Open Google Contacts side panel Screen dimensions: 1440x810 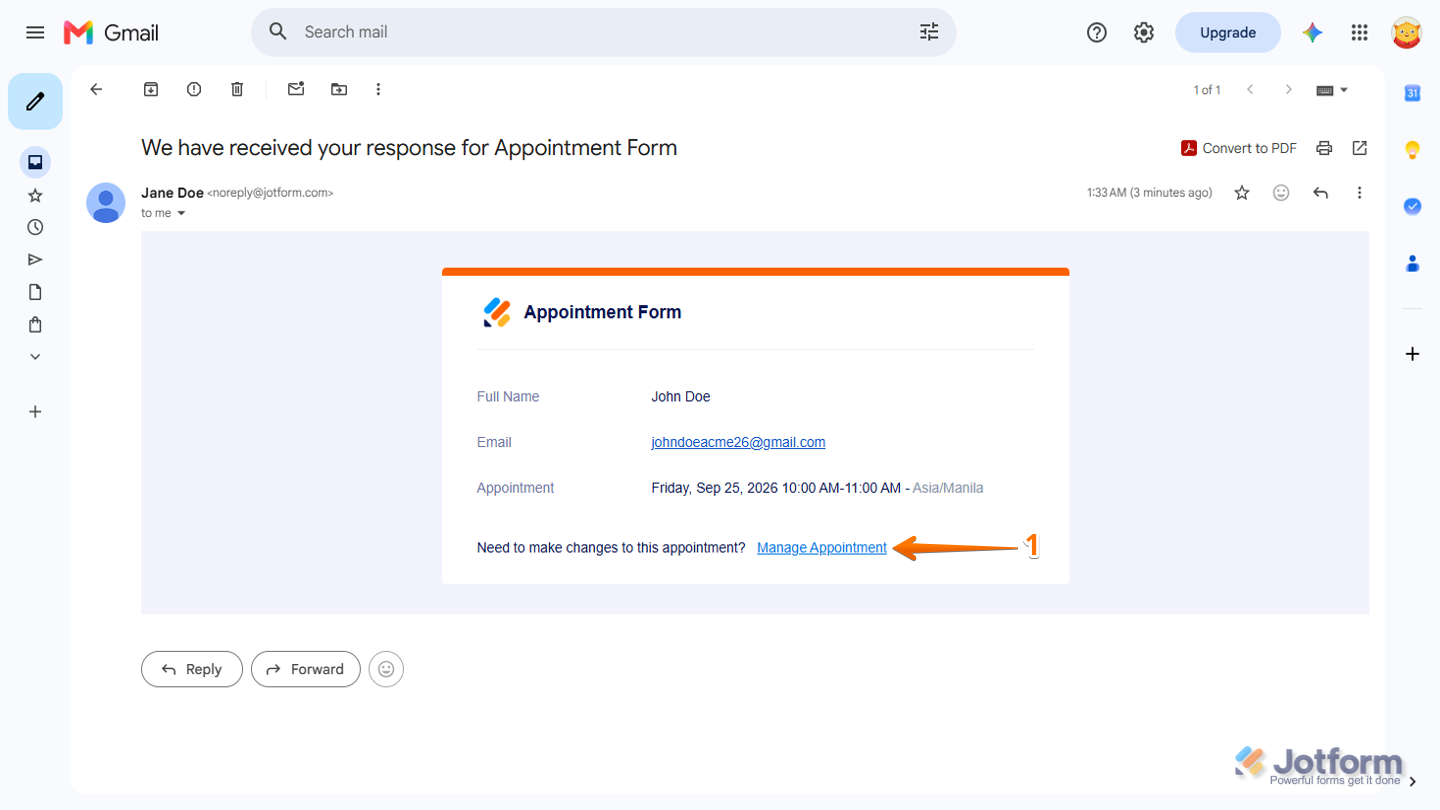pos(1412,263)
